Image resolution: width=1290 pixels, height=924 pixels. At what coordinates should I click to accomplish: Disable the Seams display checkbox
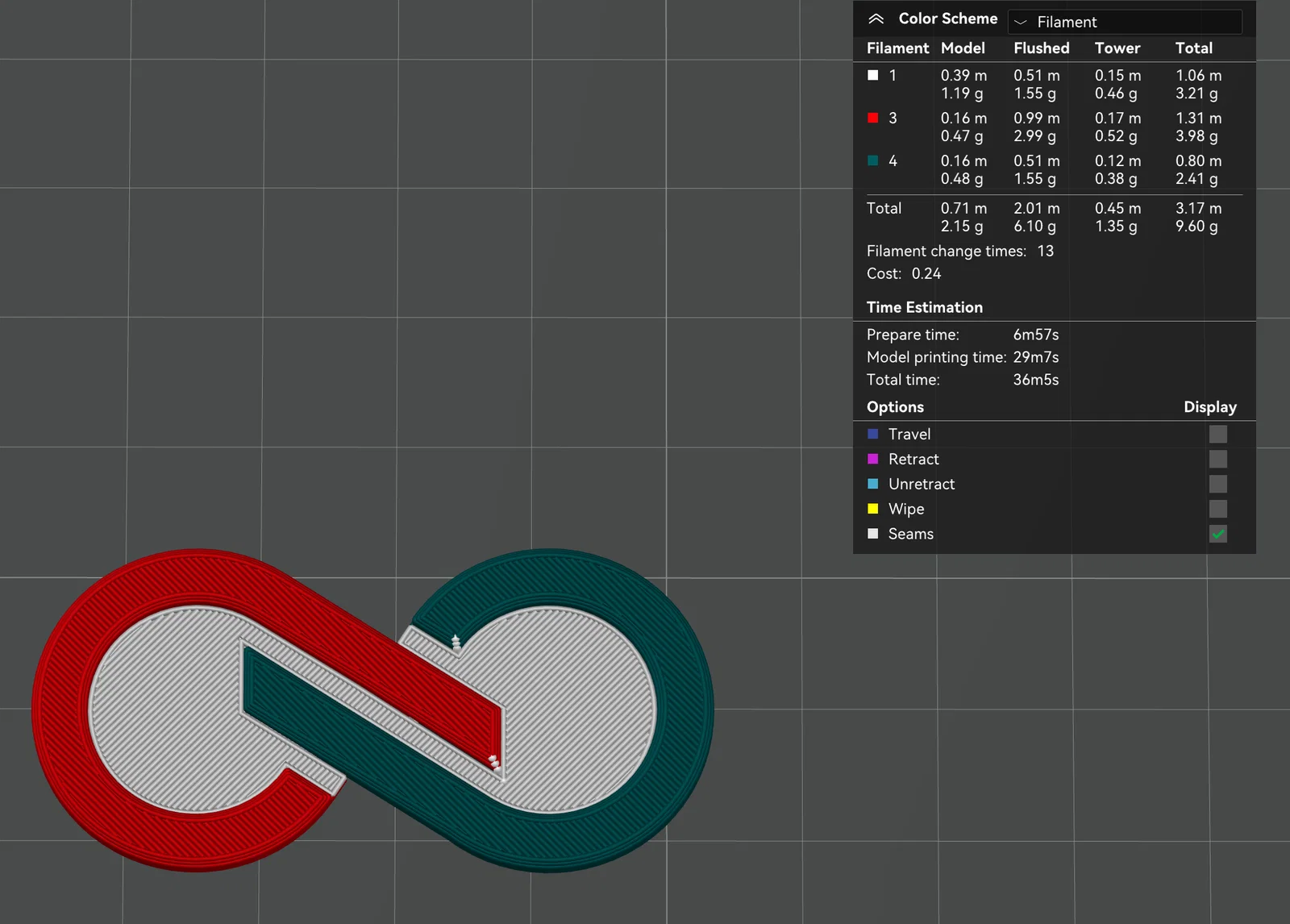[1218, 534]
